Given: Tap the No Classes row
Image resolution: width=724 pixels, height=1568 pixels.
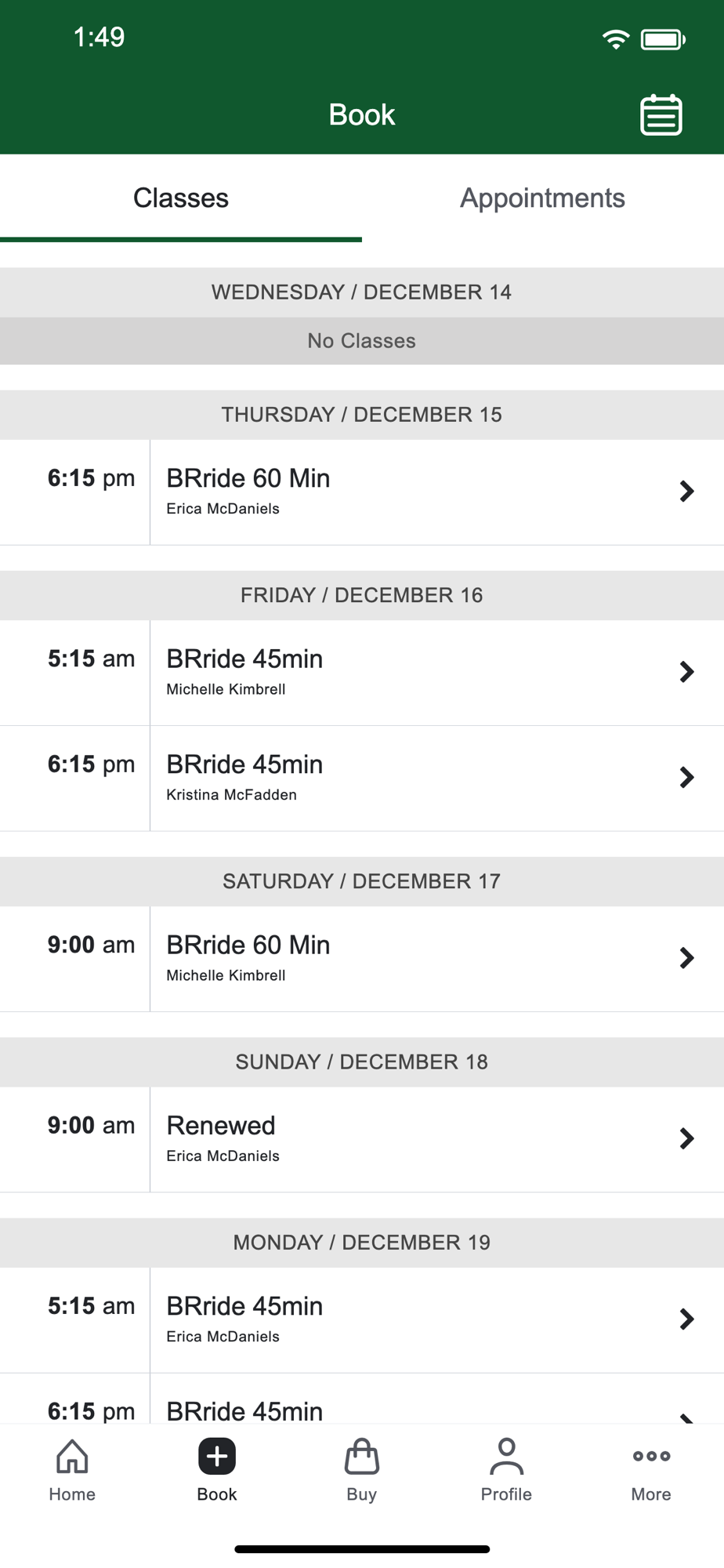Looking at the screenshot, I should click(361, 341).
